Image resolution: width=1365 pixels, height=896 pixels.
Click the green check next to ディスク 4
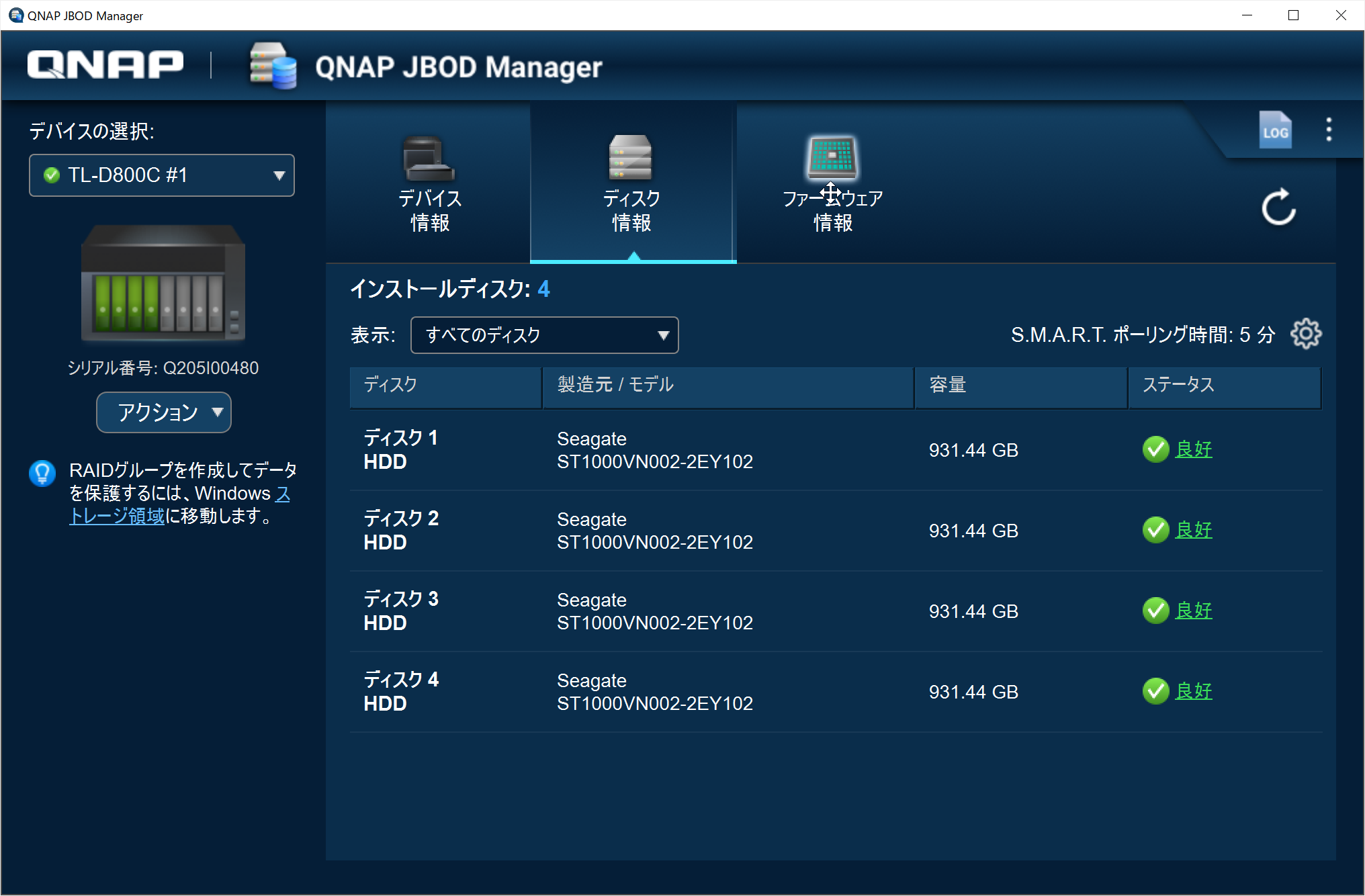point(1155,690)
